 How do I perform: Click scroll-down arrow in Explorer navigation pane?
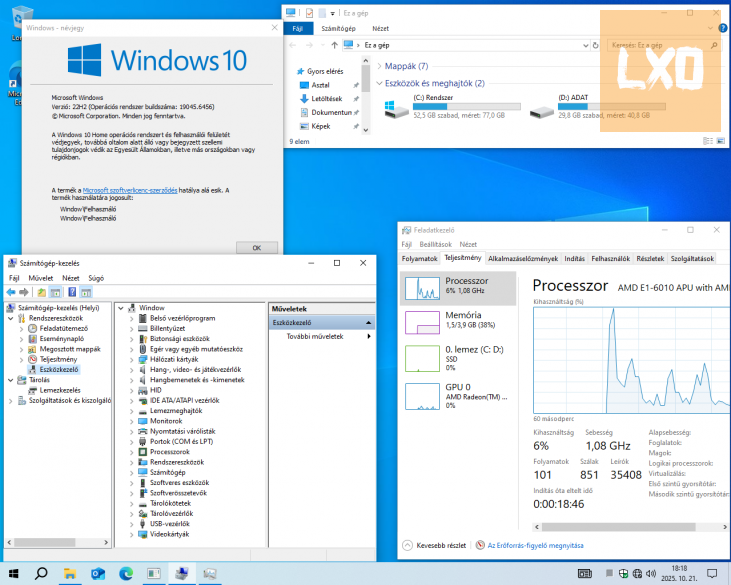click(x=366, y=130)
